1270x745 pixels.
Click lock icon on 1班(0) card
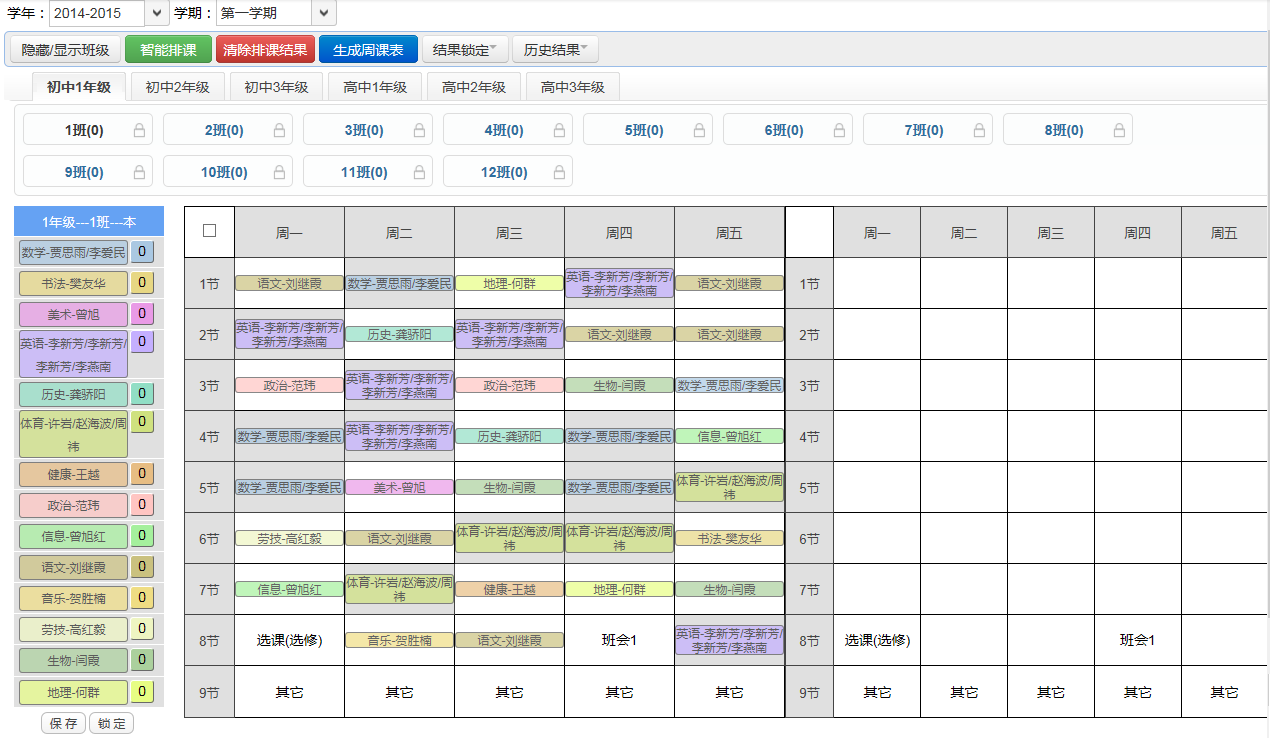[x=139, y=130]
